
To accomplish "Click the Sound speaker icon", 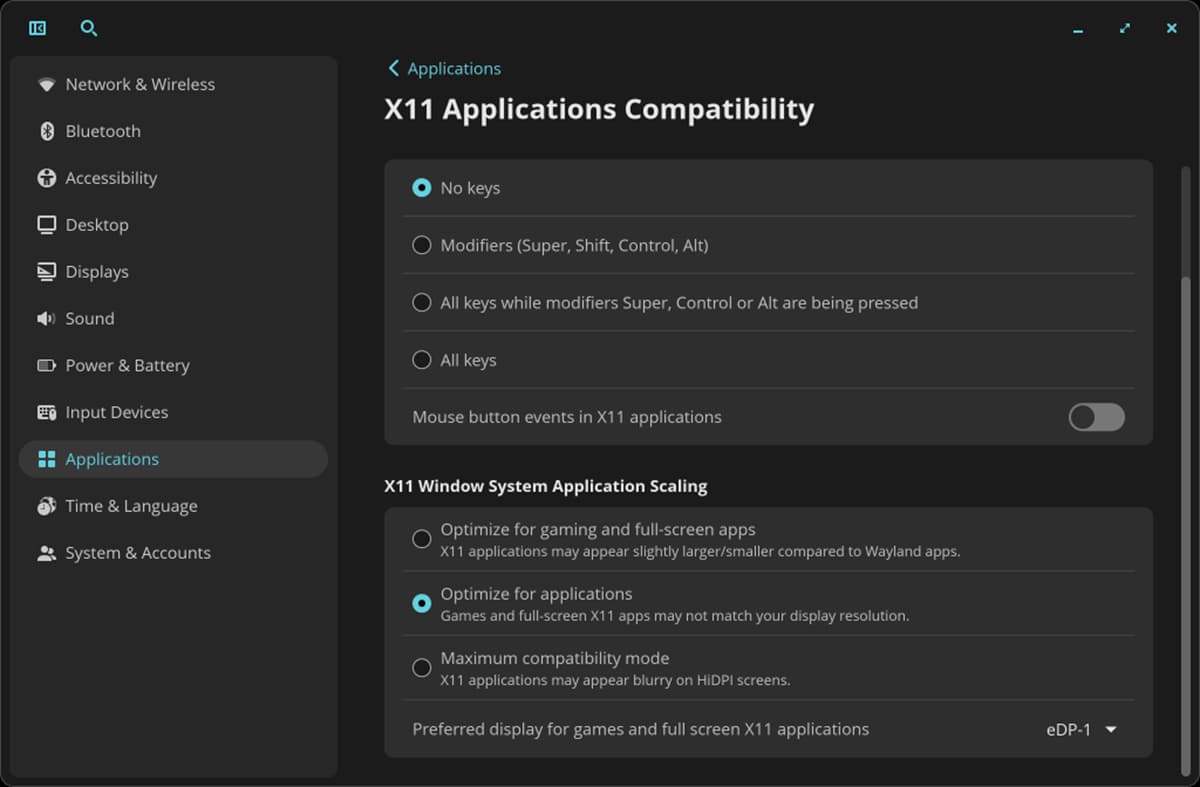I will [x=46, y=319].
